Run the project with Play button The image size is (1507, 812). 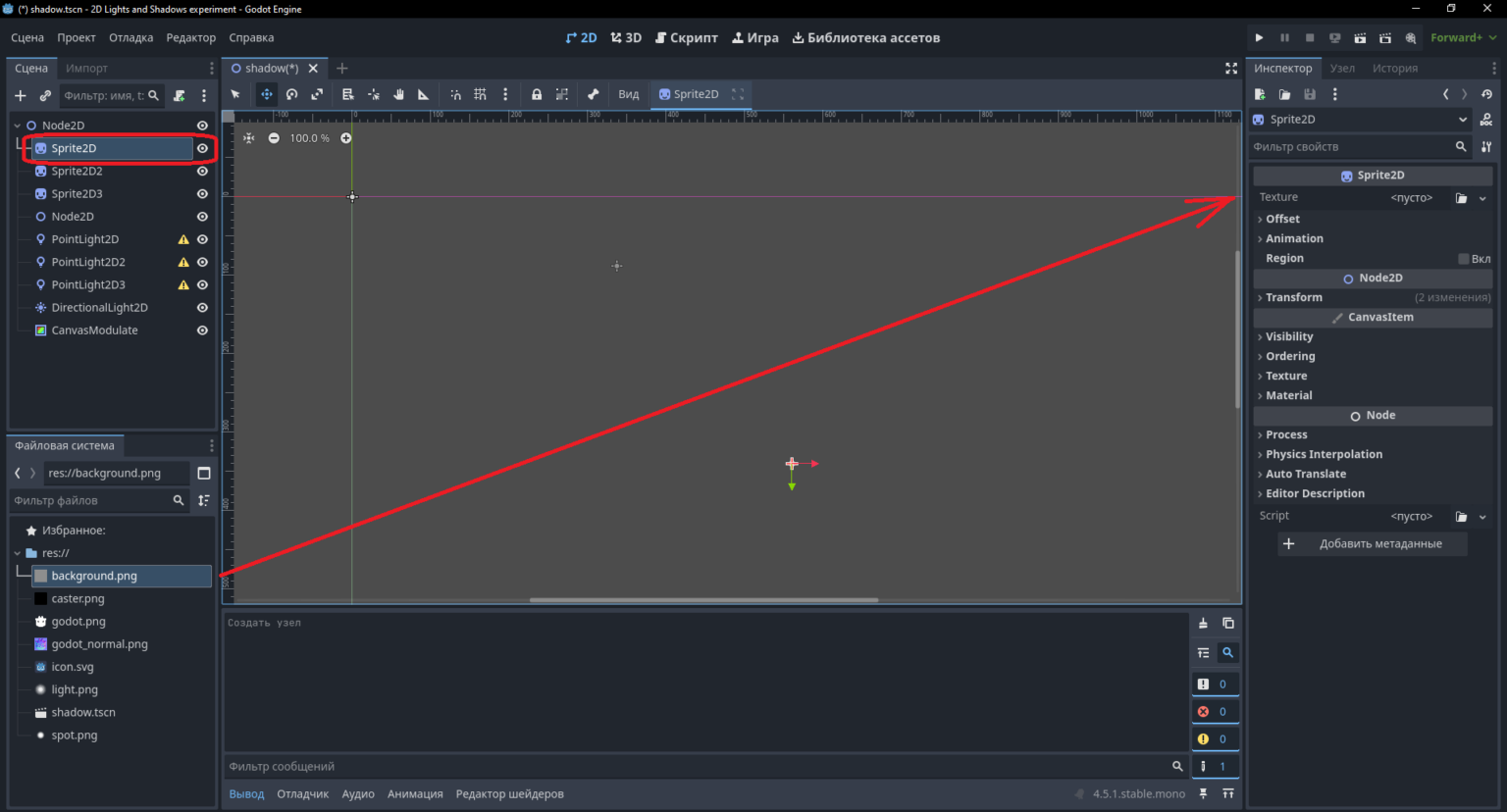click(x=1259, y=37)
